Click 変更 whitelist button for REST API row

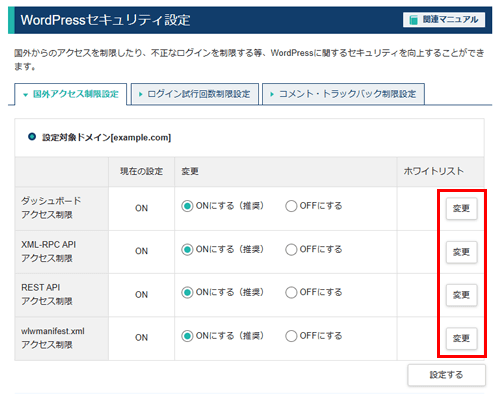point(461,295)
